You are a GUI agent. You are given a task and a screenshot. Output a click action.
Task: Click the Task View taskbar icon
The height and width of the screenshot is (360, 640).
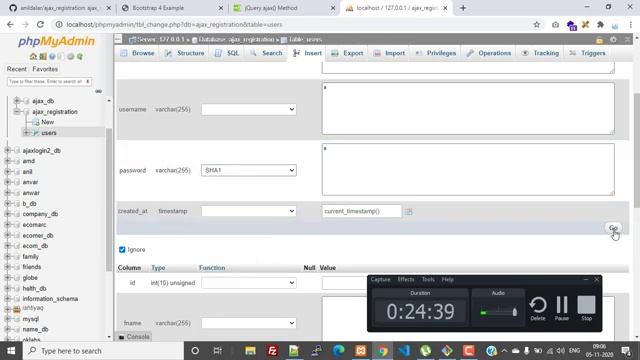(x=217, y=351)
